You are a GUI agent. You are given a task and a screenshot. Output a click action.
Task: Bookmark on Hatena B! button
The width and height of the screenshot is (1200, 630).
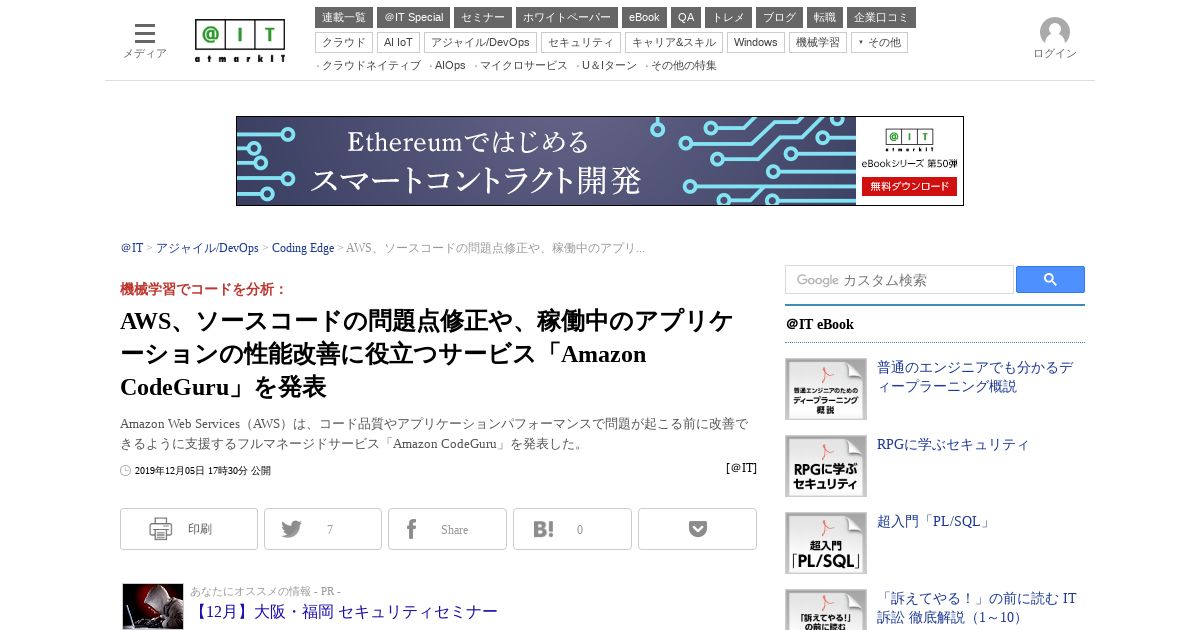(572, 529)
